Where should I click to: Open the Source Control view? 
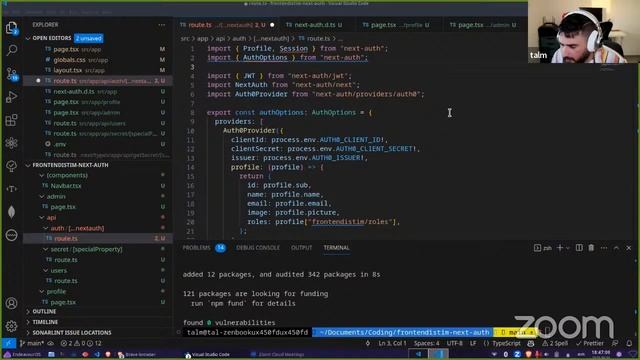coord(11,74)
